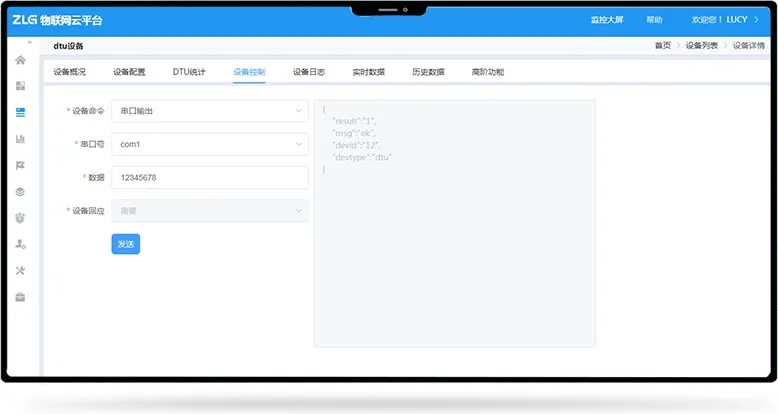Open the bar chart statistics icon
The height and width of the screenshot is (414, 778).
click(x=20, y=139)
